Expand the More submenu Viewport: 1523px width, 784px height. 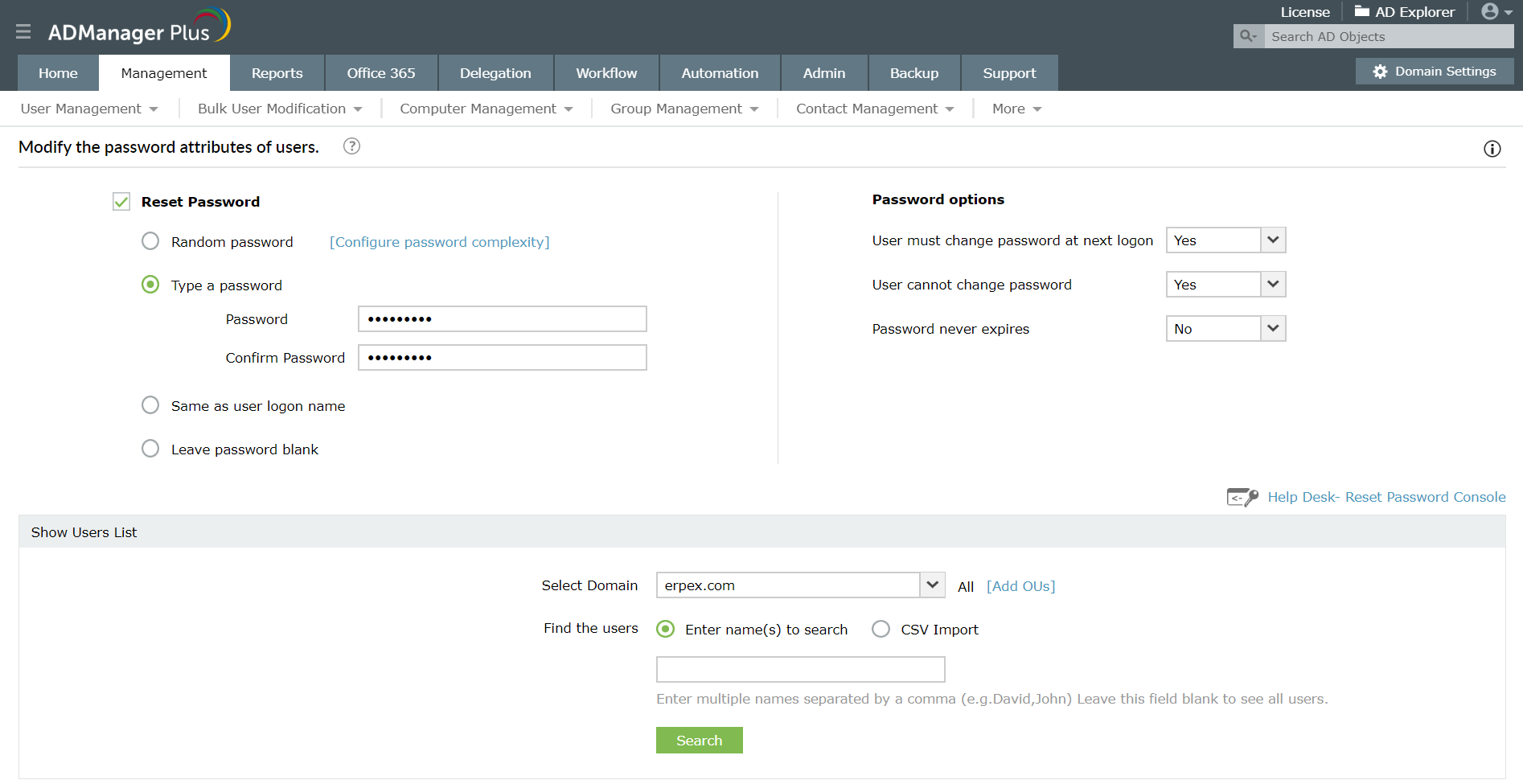click(x=1016, y=109)
